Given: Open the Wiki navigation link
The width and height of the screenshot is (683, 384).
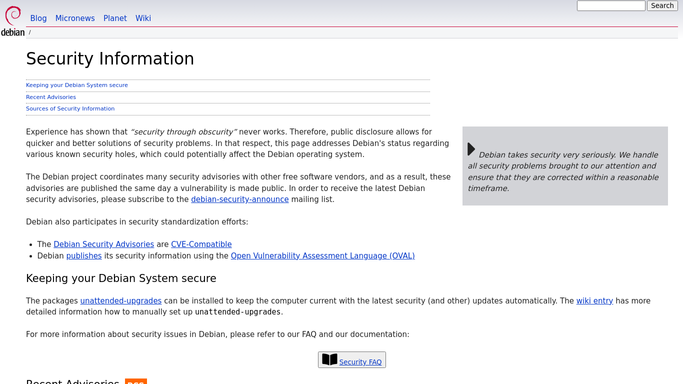Looking at the screenshot, I should tap(143, 18).
